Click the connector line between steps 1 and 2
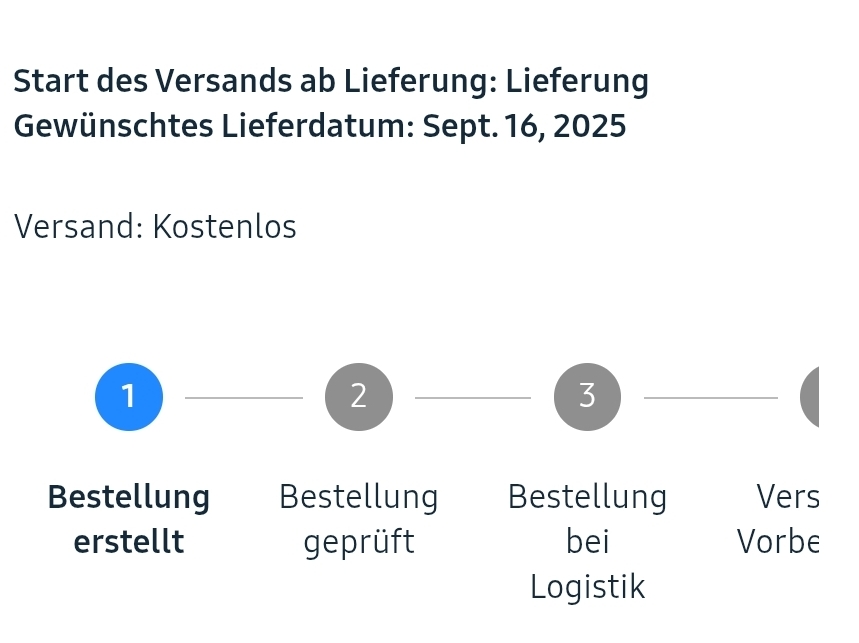Screen dimensions: 859x643 coord(243,398)
